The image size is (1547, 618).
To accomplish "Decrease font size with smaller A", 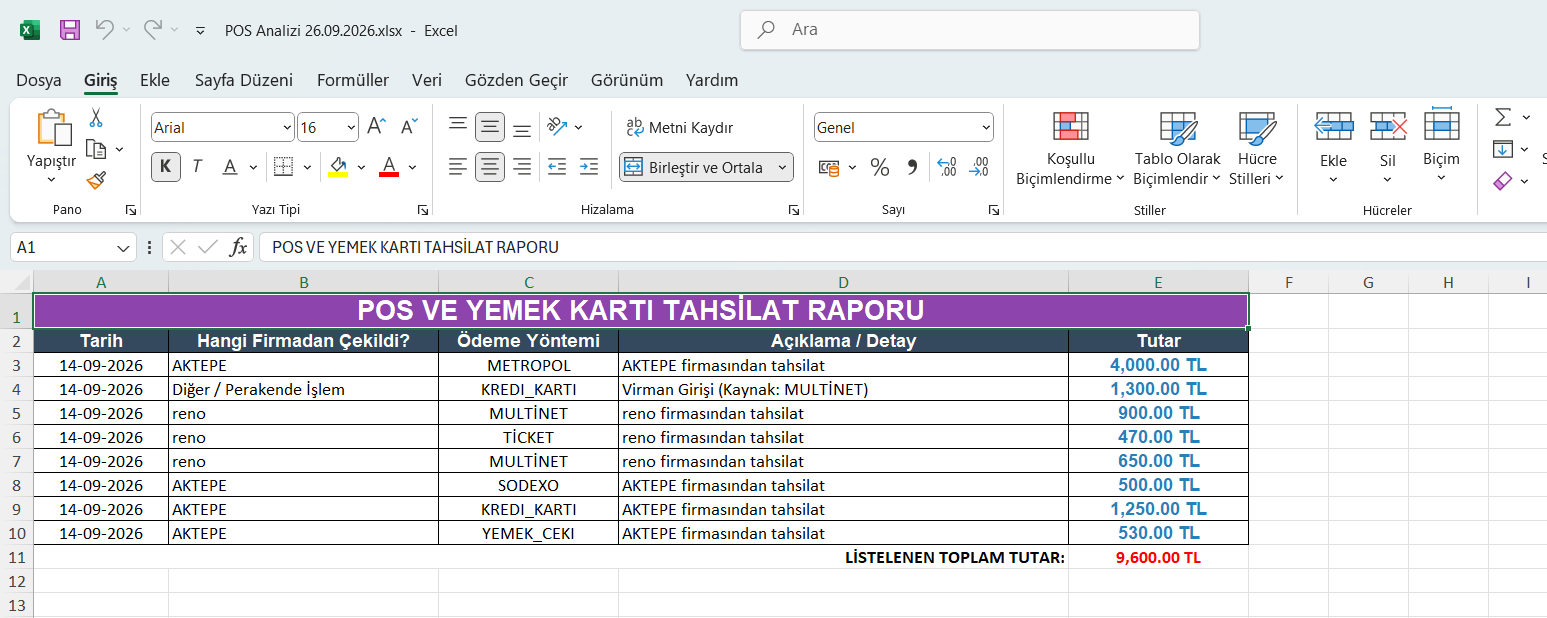I will pyautogui.click(x=410, y=127).
